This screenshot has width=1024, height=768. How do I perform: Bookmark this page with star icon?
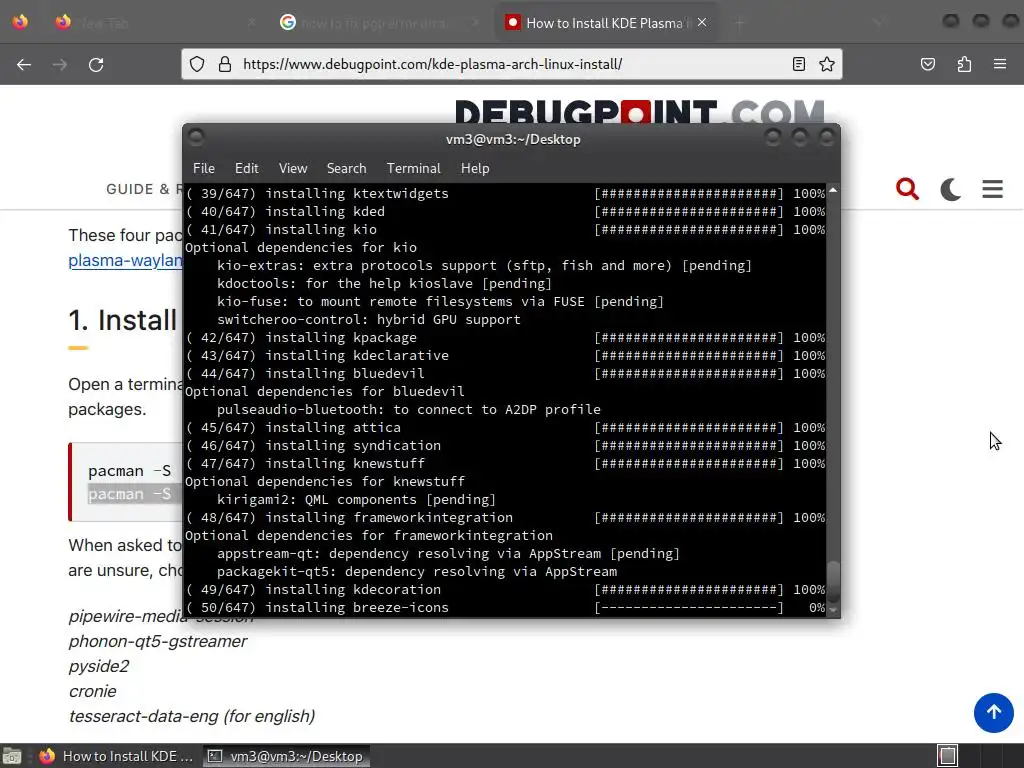827,64
